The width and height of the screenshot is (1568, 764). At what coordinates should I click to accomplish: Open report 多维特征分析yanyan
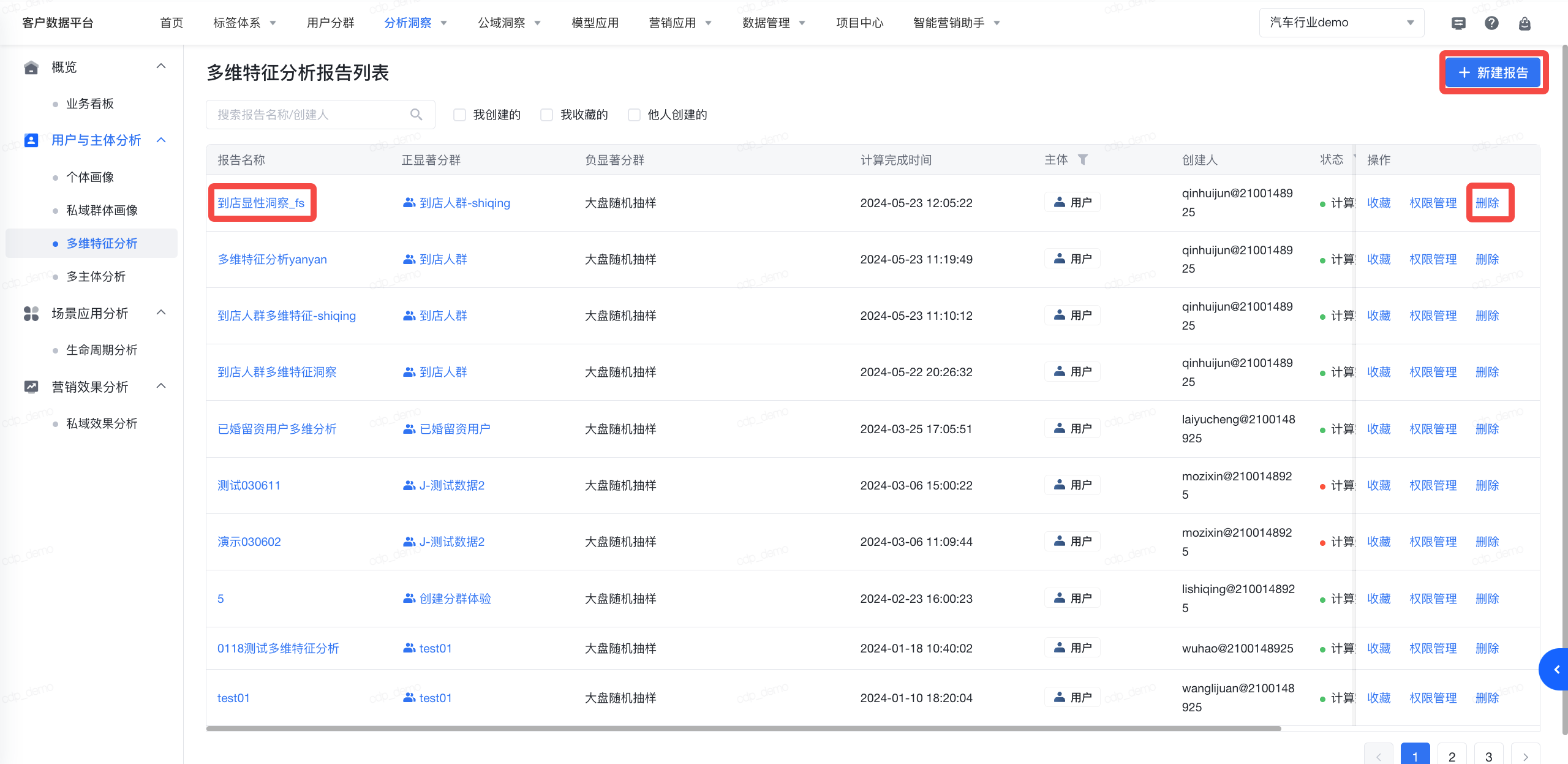[272, 259]
